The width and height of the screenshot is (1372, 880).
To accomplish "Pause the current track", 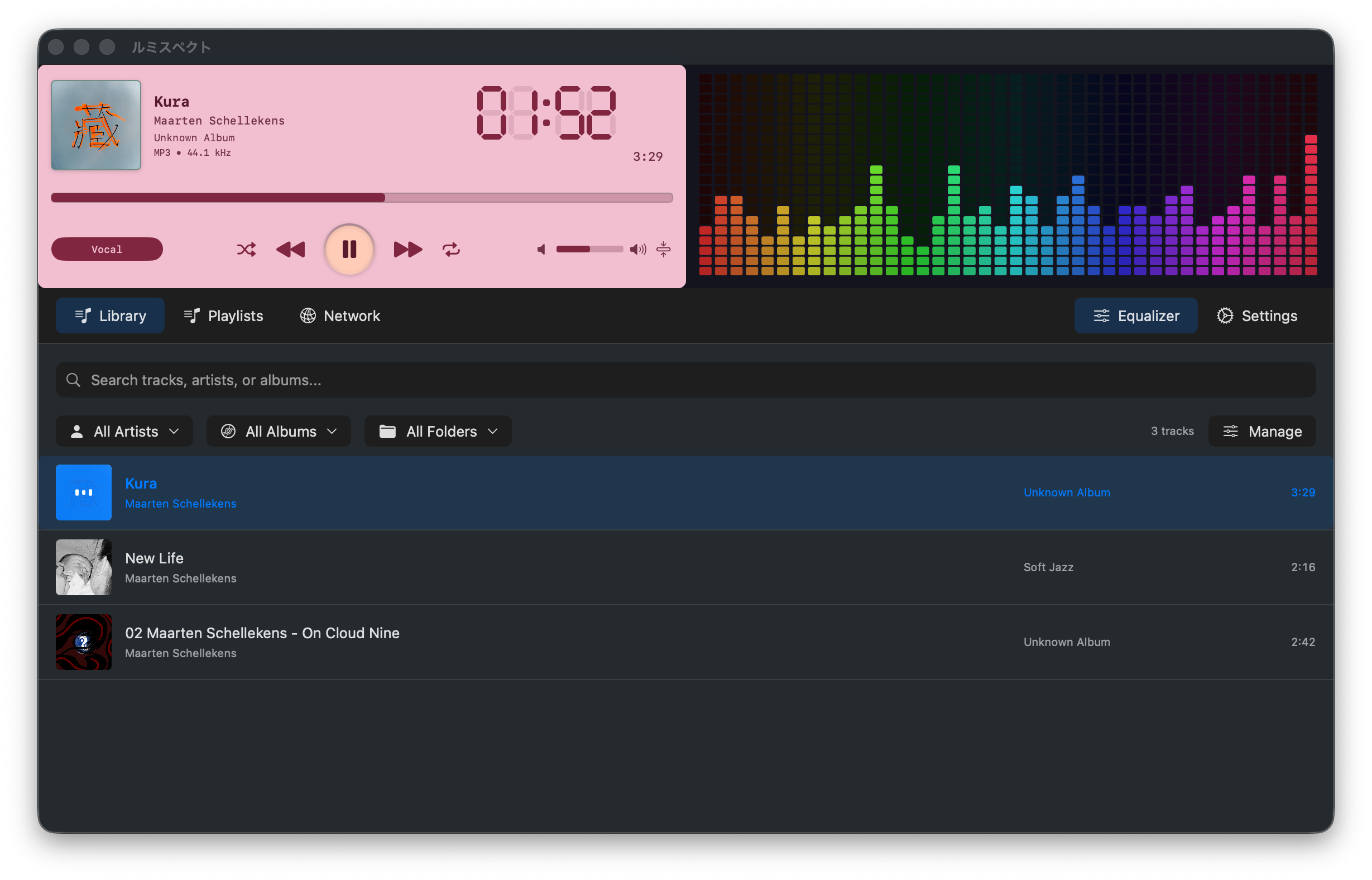I will pos(349,250).
